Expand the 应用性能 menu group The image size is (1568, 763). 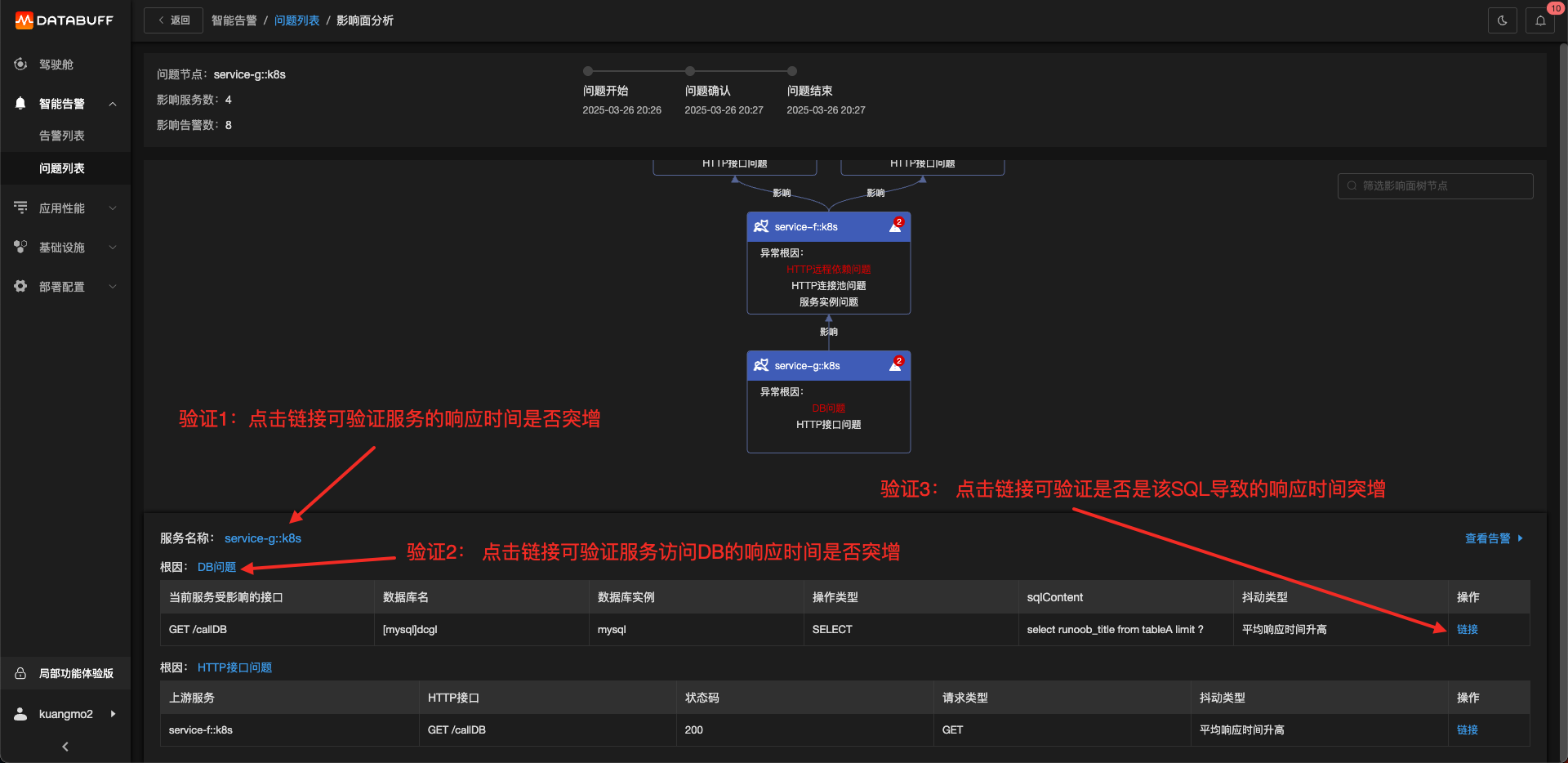point(113,207)
